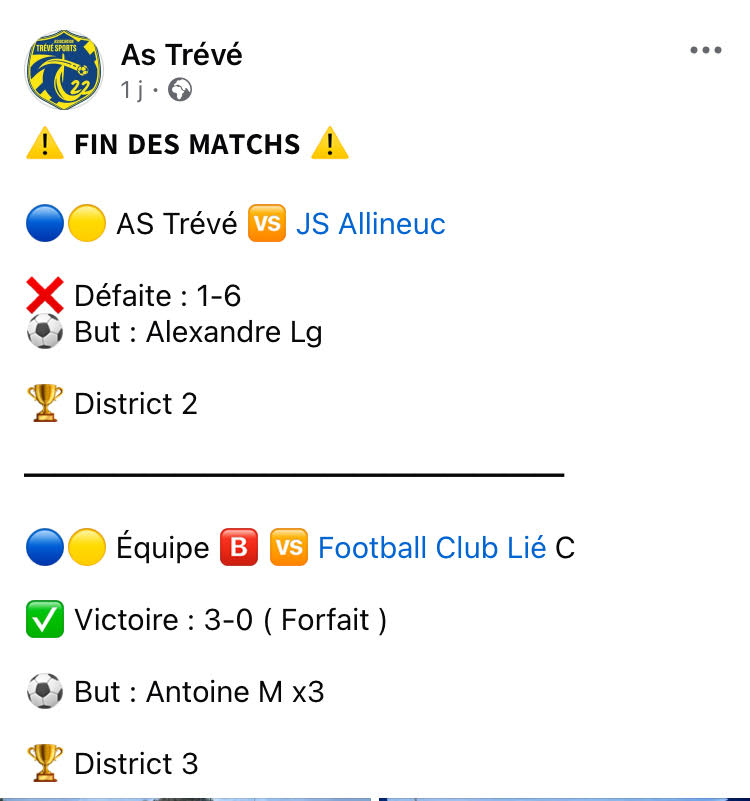Click the trophy icon beside District 2

(x=45, y=404)
